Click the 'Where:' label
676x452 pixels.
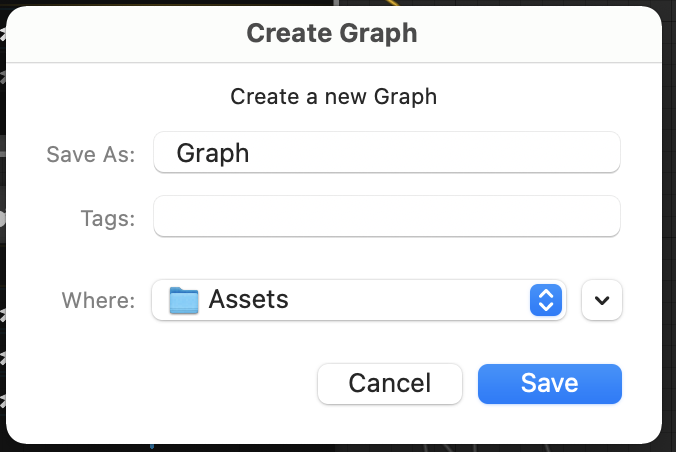point(98,300)
